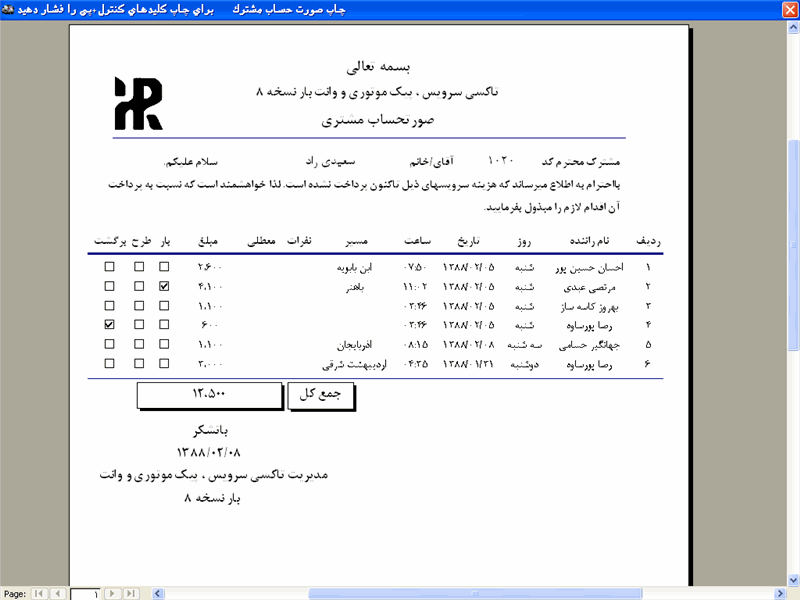Viewport: 800px width, 600px height.
Task: Click the heading صورتحساب مشتری
Action: pyautogui.click(x=378, y=120)
